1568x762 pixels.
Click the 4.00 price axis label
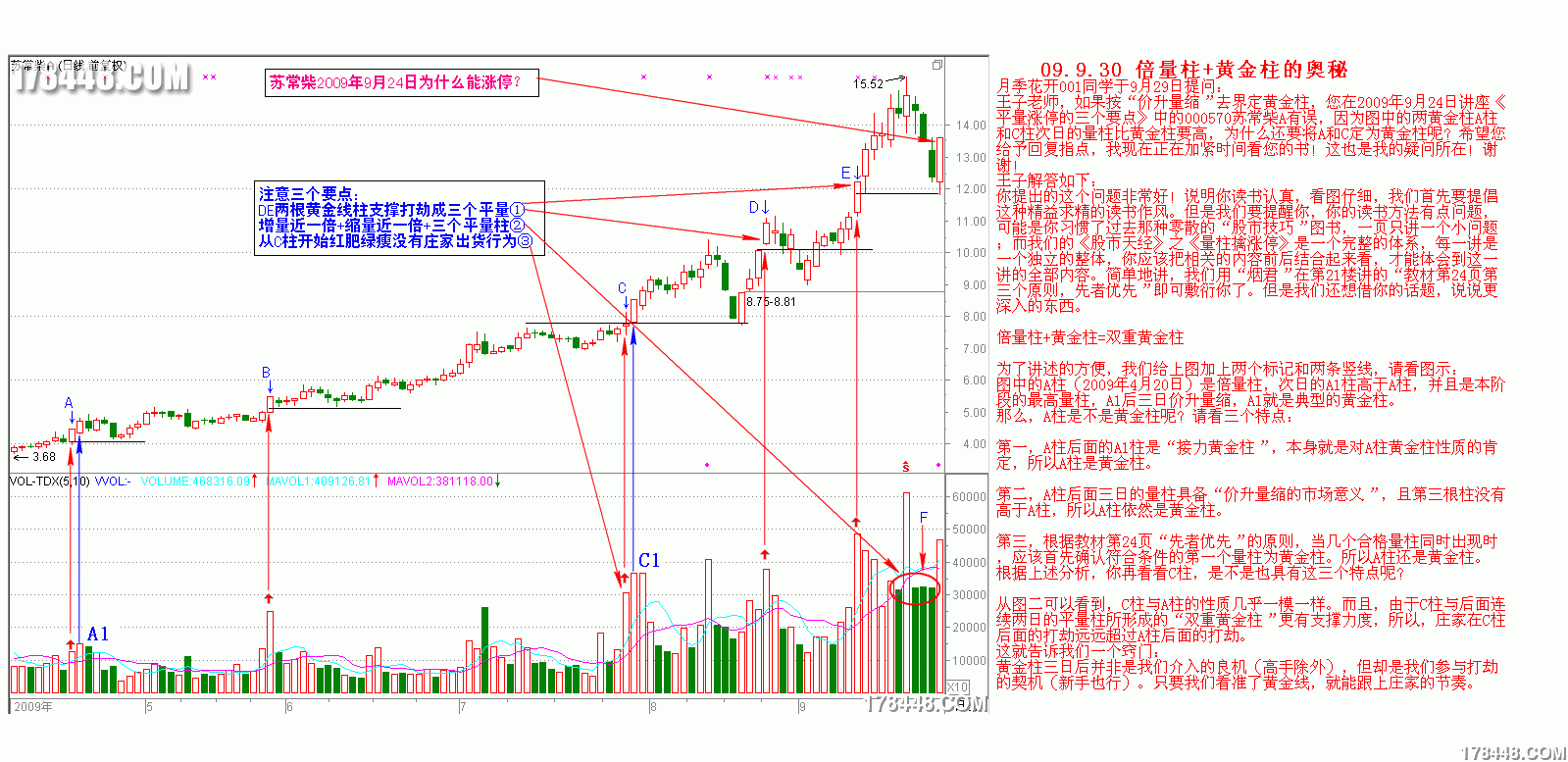point(975,444)
